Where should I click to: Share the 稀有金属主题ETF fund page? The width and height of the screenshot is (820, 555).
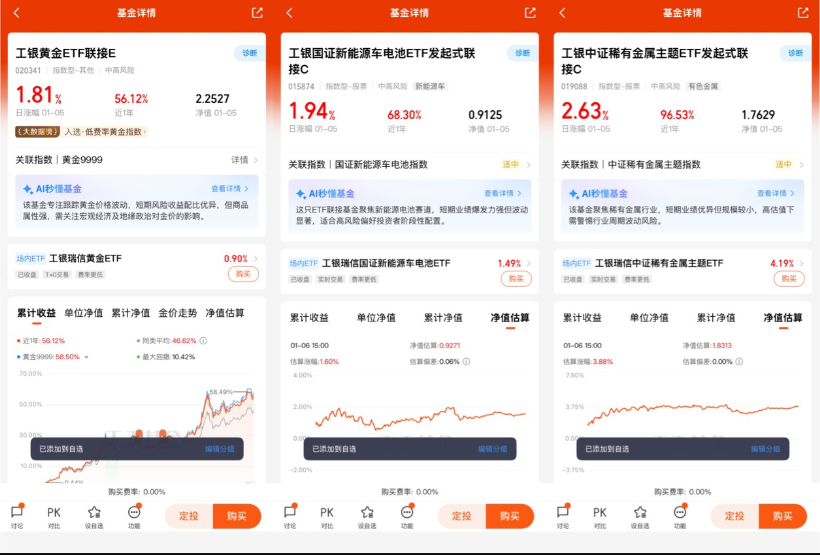pos(803,13)
